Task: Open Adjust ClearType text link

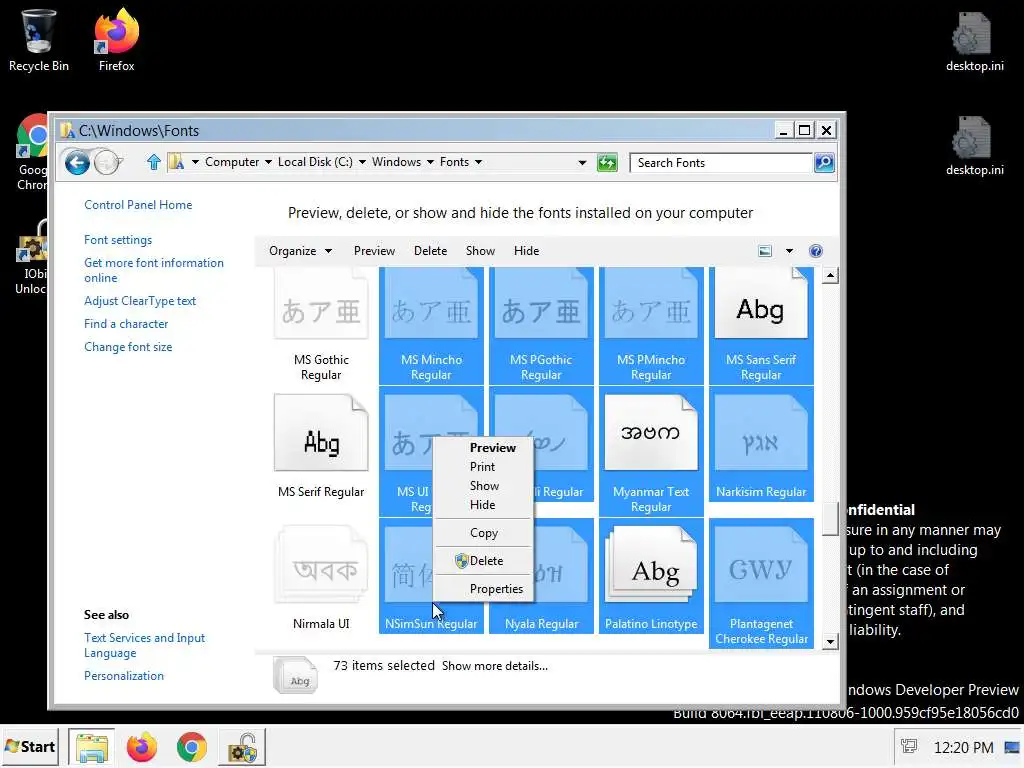Action: pyautogui.click(x=140, y=300)
